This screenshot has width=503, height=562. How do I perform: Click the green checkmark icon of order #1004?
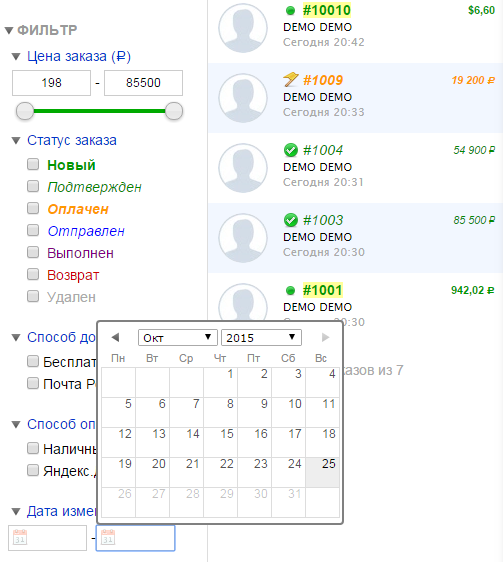click(x=290, y=150)
